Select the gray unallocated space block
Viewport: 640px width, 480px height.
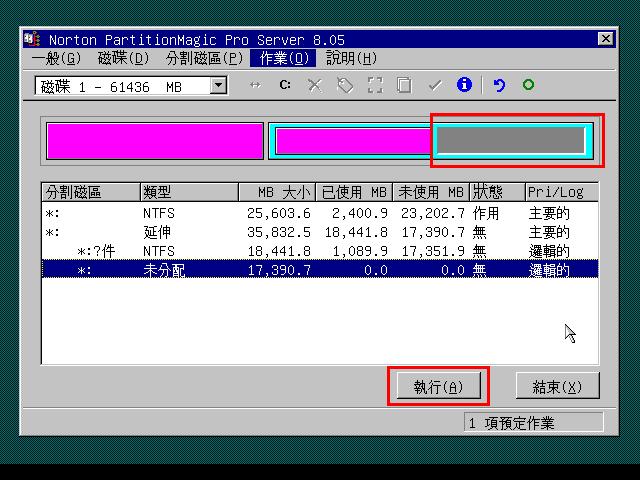click(x=511, y=140)
